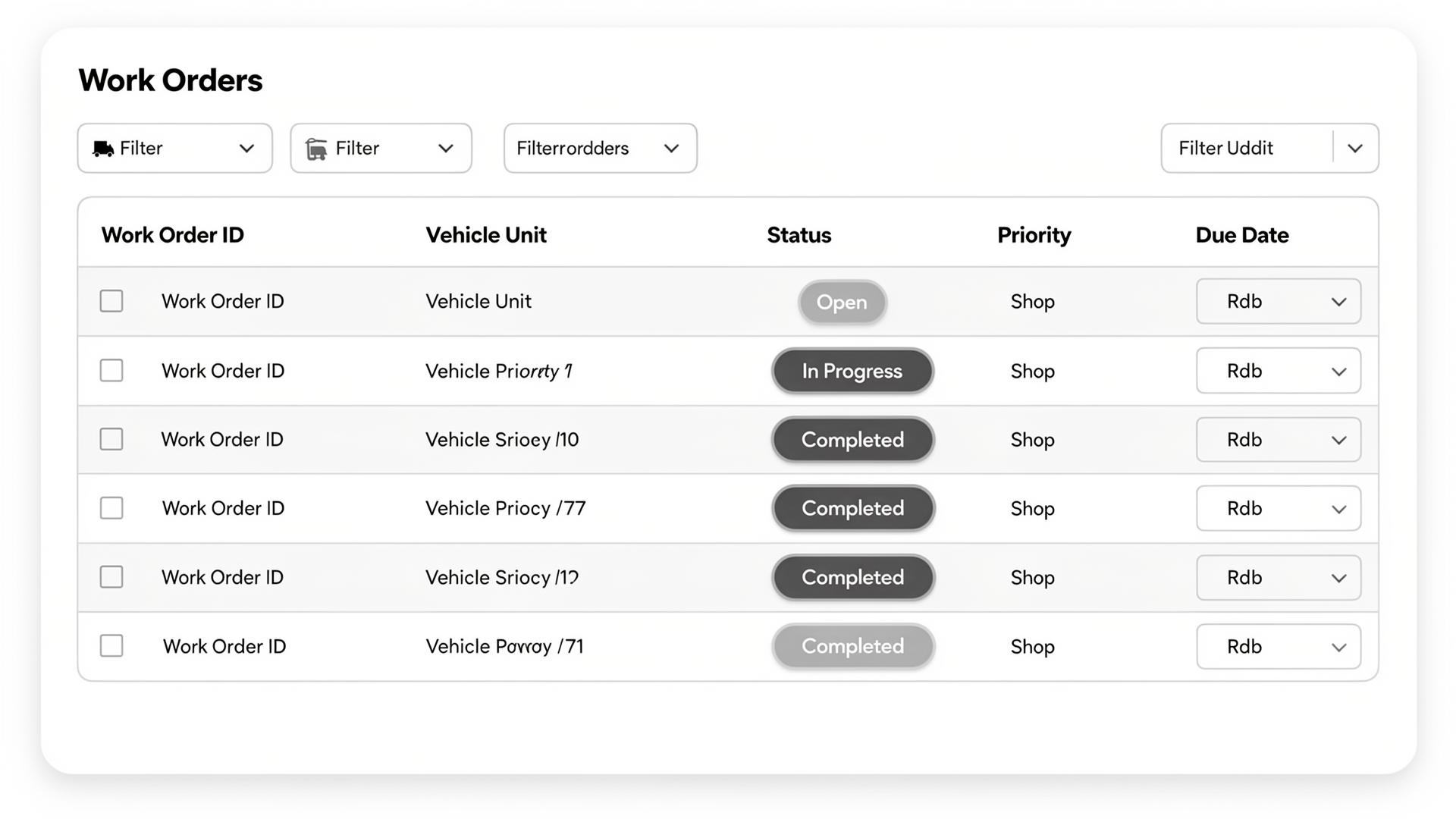Click Shop priority in the In Progress row
The image size is (1456, 819).
[x=1033, y=372]
